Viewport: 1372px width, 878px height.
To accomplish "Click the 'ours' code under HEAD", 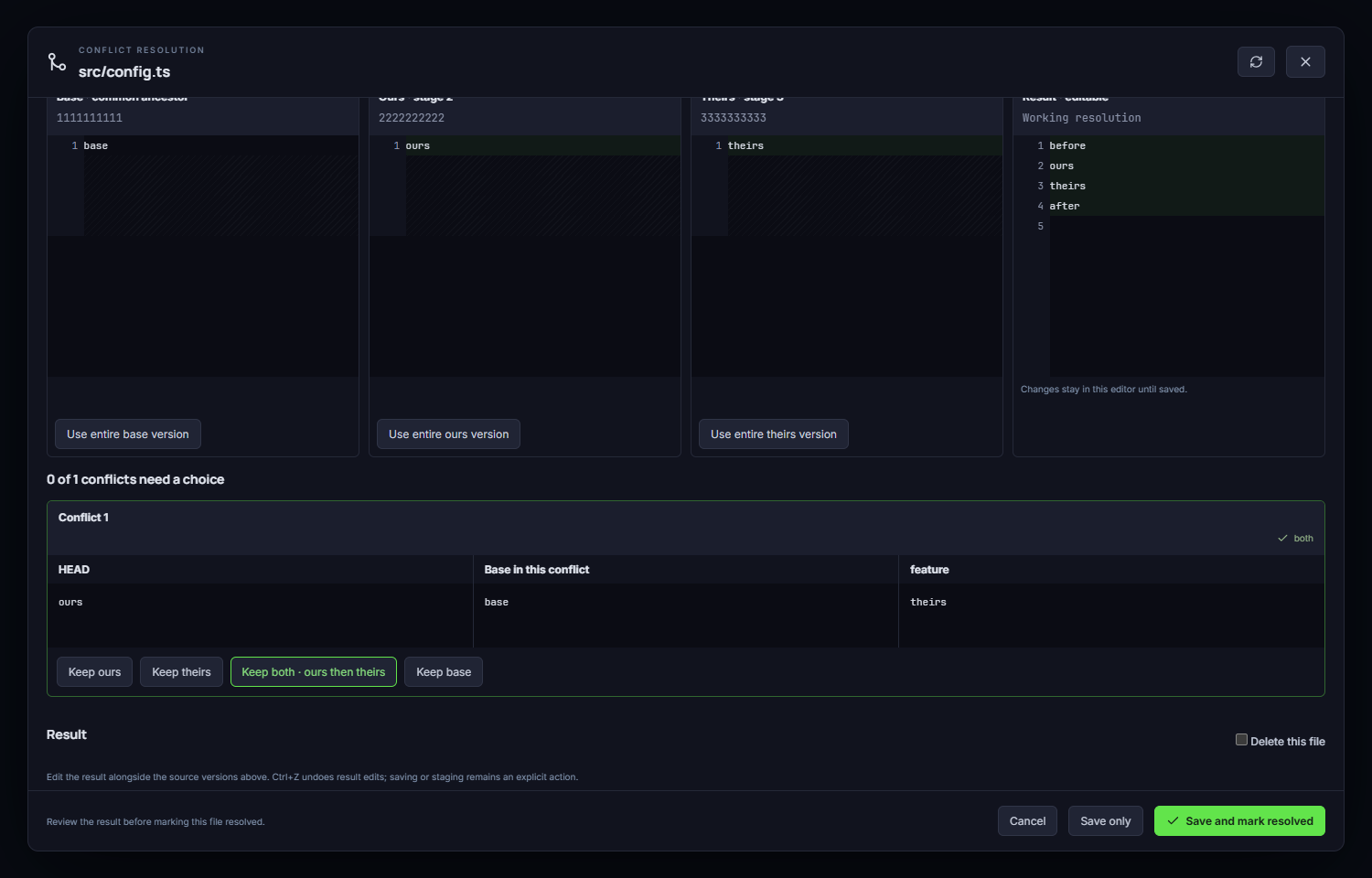I will [x=70, y=602].
